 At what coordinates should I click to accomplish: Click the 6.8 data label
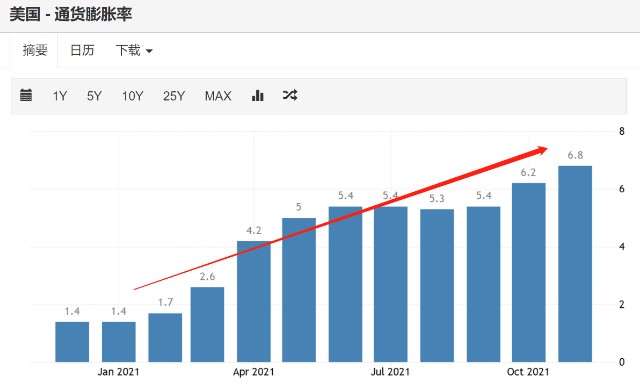point(575,155)
